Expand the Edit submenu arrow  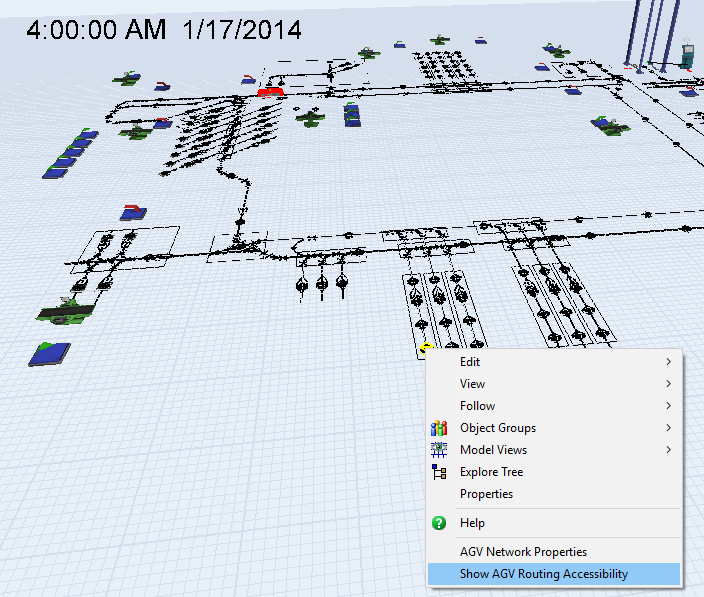coord(668,362)
